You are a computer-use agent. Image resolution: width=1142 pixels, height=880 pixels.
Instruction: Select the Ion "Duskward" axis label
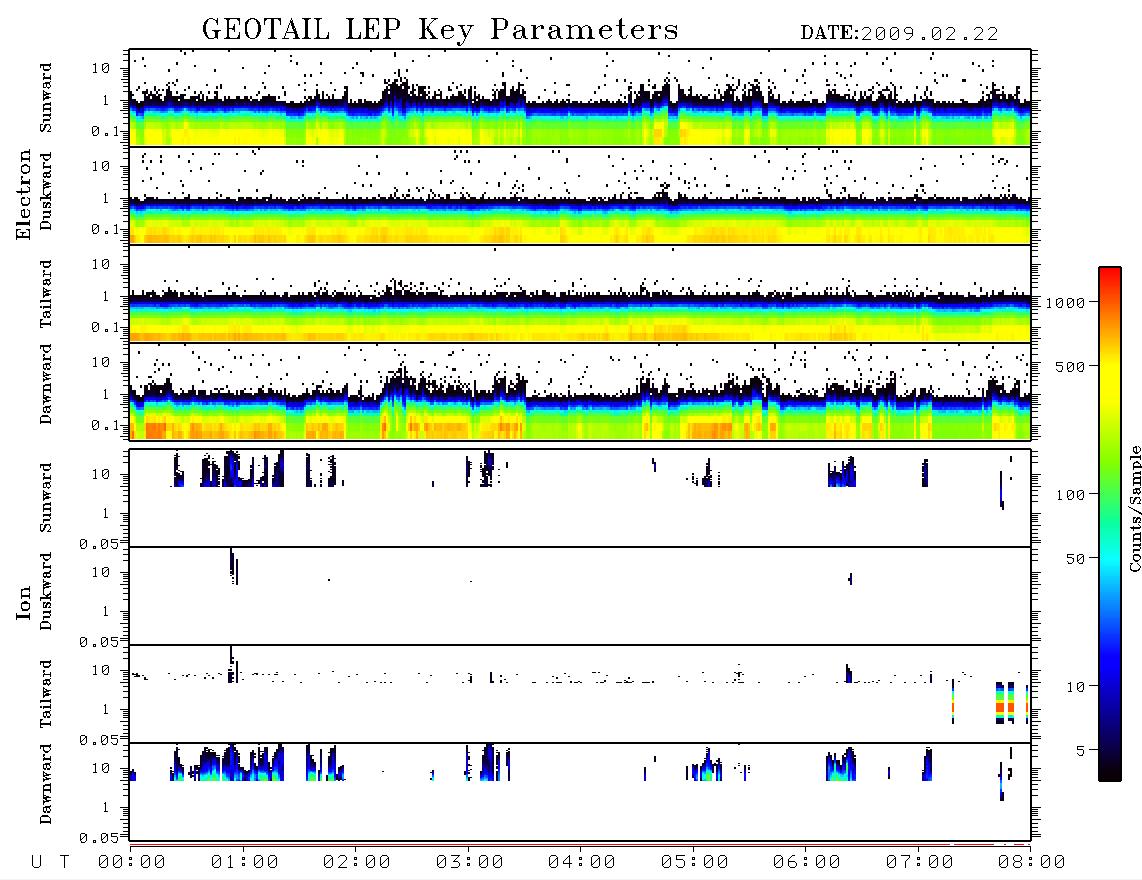pos(46,591)
